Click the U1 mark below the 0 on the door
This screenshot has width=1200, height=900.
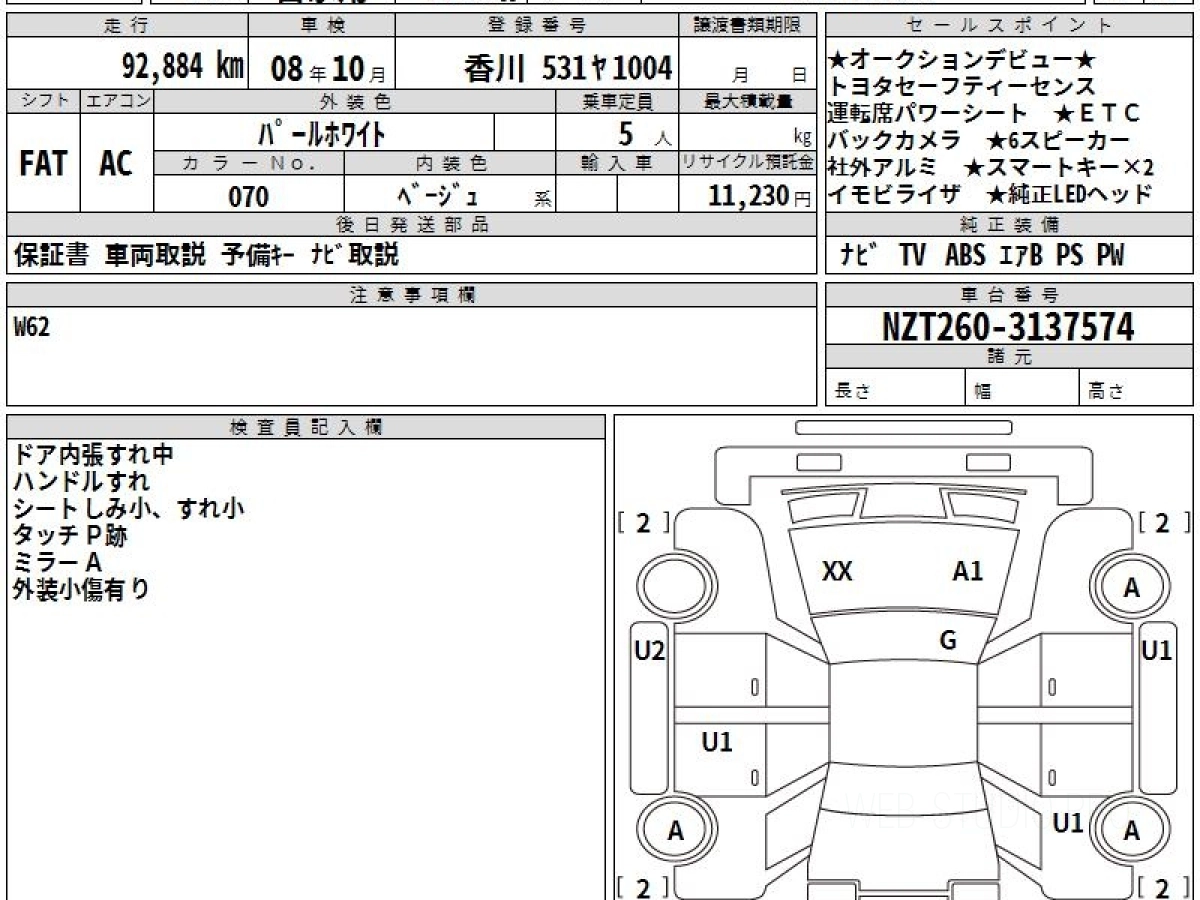point(717,742)
